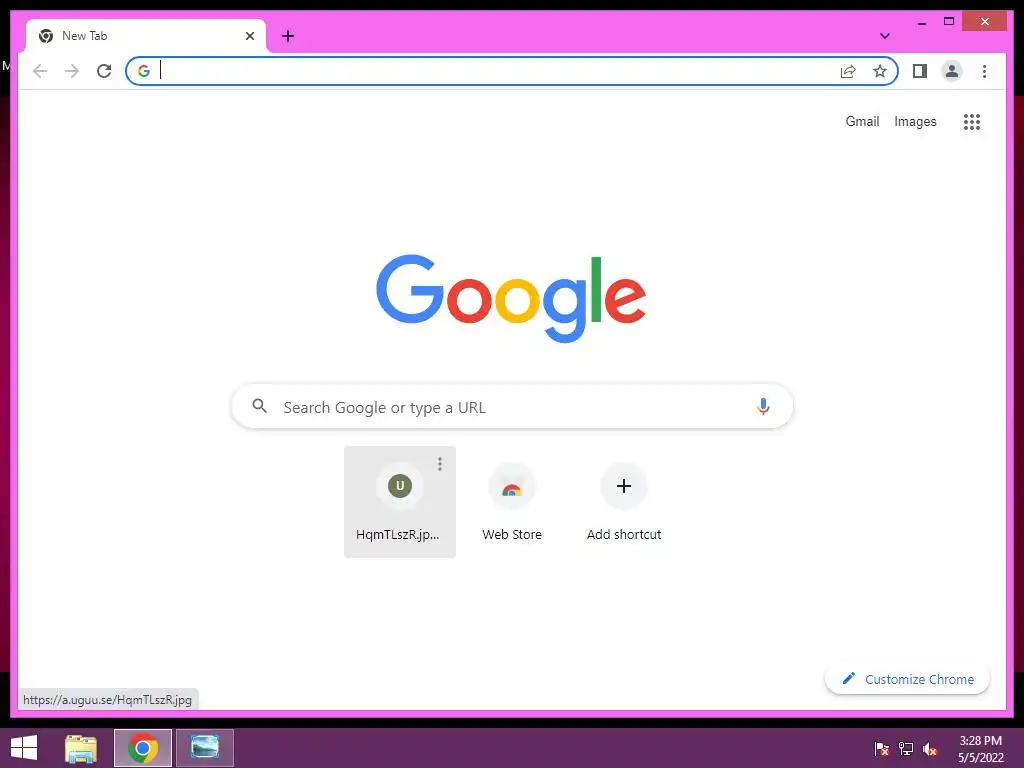This screenshot has height=768, width=1024.
Task: Open the Images link
Action: 915,121
